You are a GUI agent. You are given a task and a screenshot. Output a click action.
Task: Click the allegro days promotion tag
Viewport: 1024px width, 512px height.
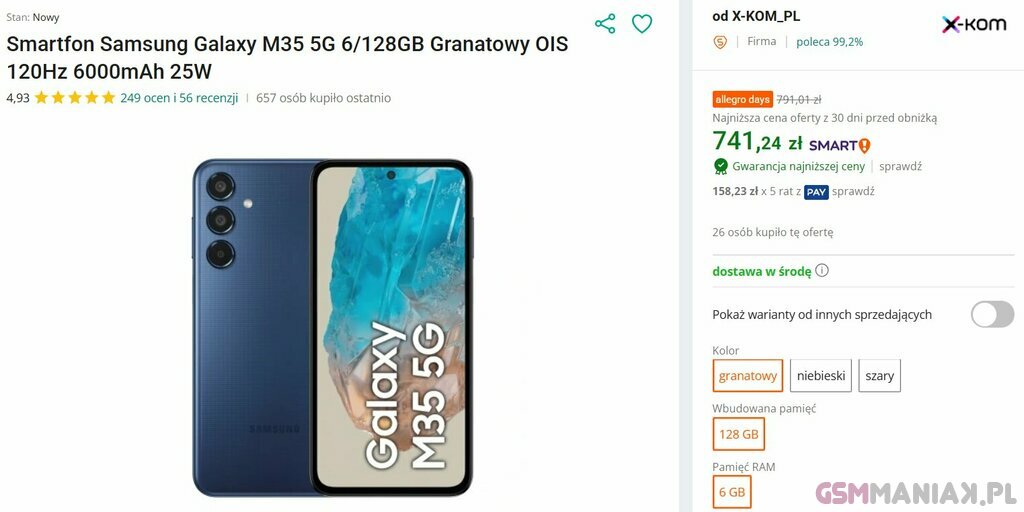coord(743,99)
